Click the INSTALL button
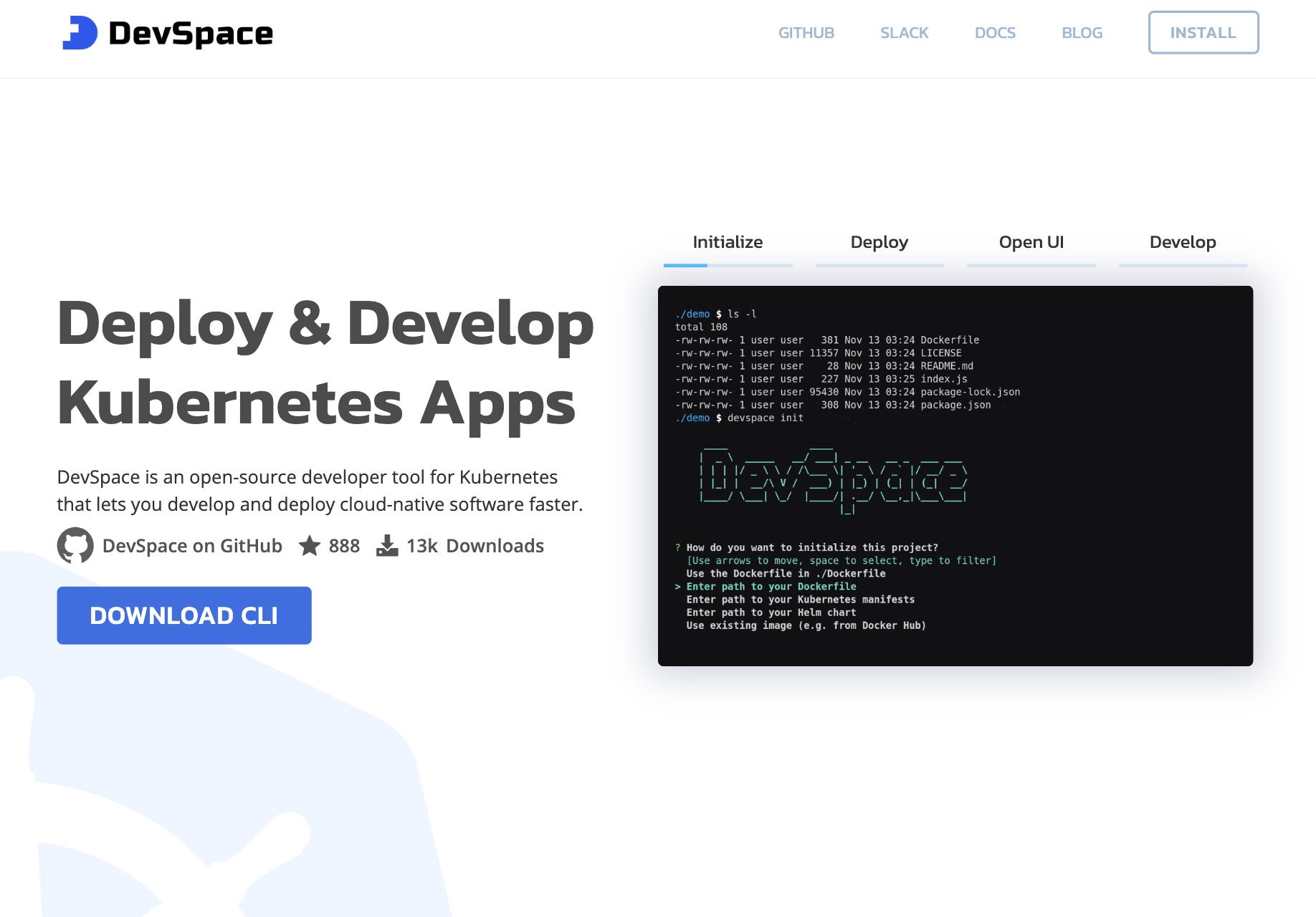This screenshot has width=1316, height=917. click(1203, 32)
